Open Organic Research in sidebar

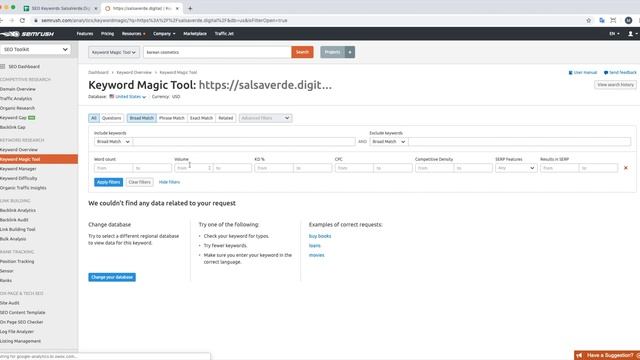pos(17,108)
